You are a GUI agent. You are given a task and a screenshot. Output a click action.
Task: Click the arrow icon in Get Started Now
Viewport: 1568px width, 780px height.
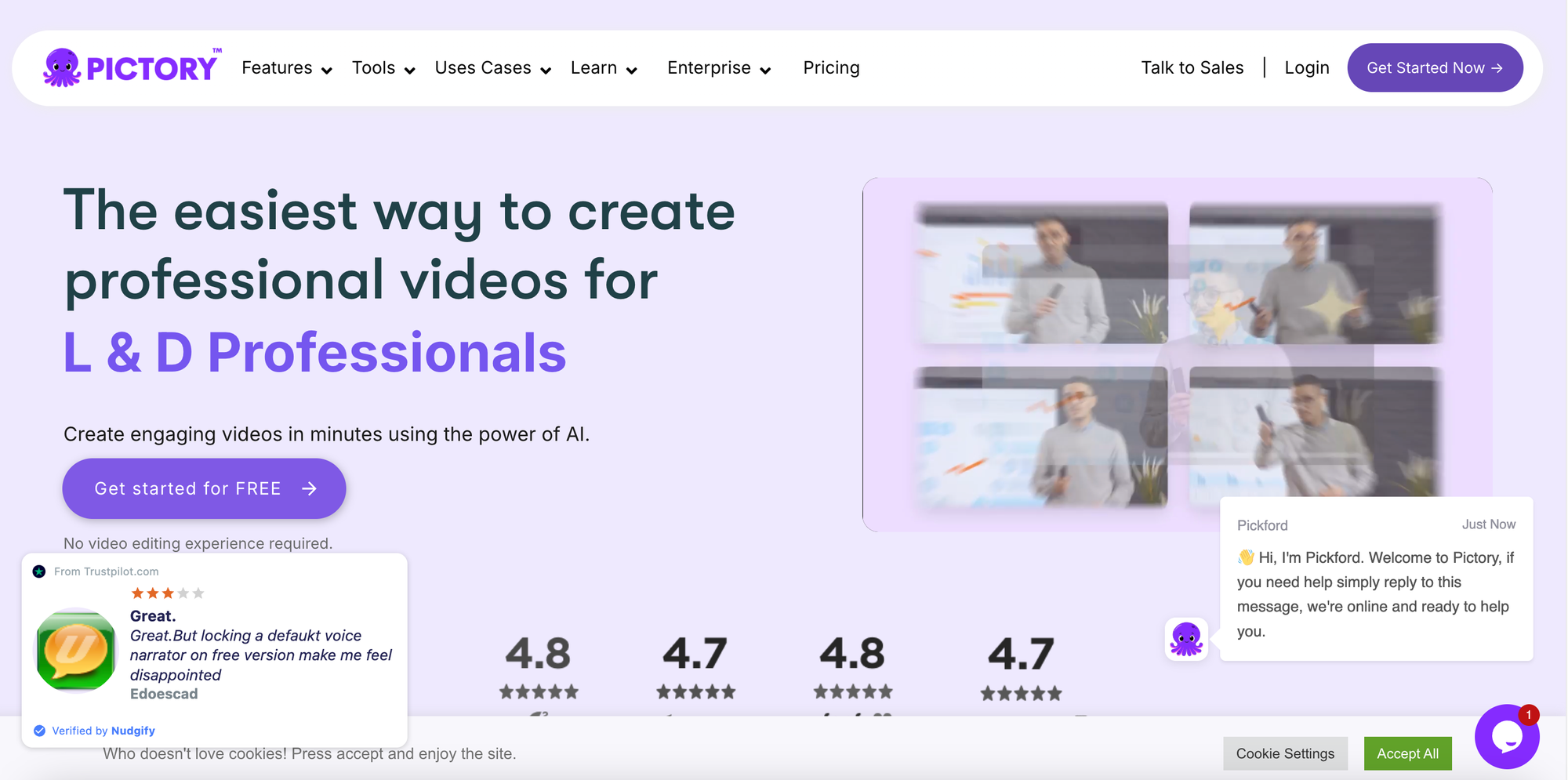[x=1497, y=68]
